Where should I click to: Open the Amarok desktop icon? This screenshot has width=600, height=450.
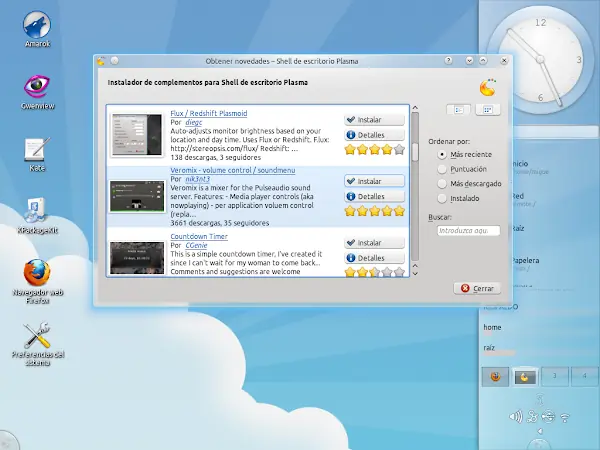coord(37,29)
